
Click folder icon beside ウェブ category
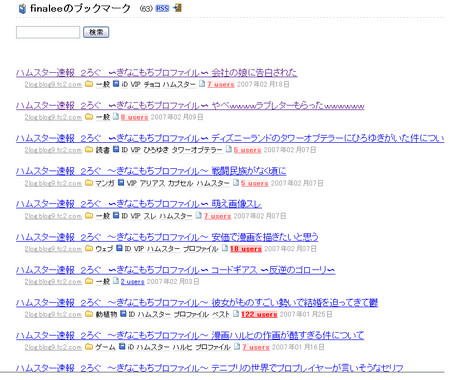point(89,248)
